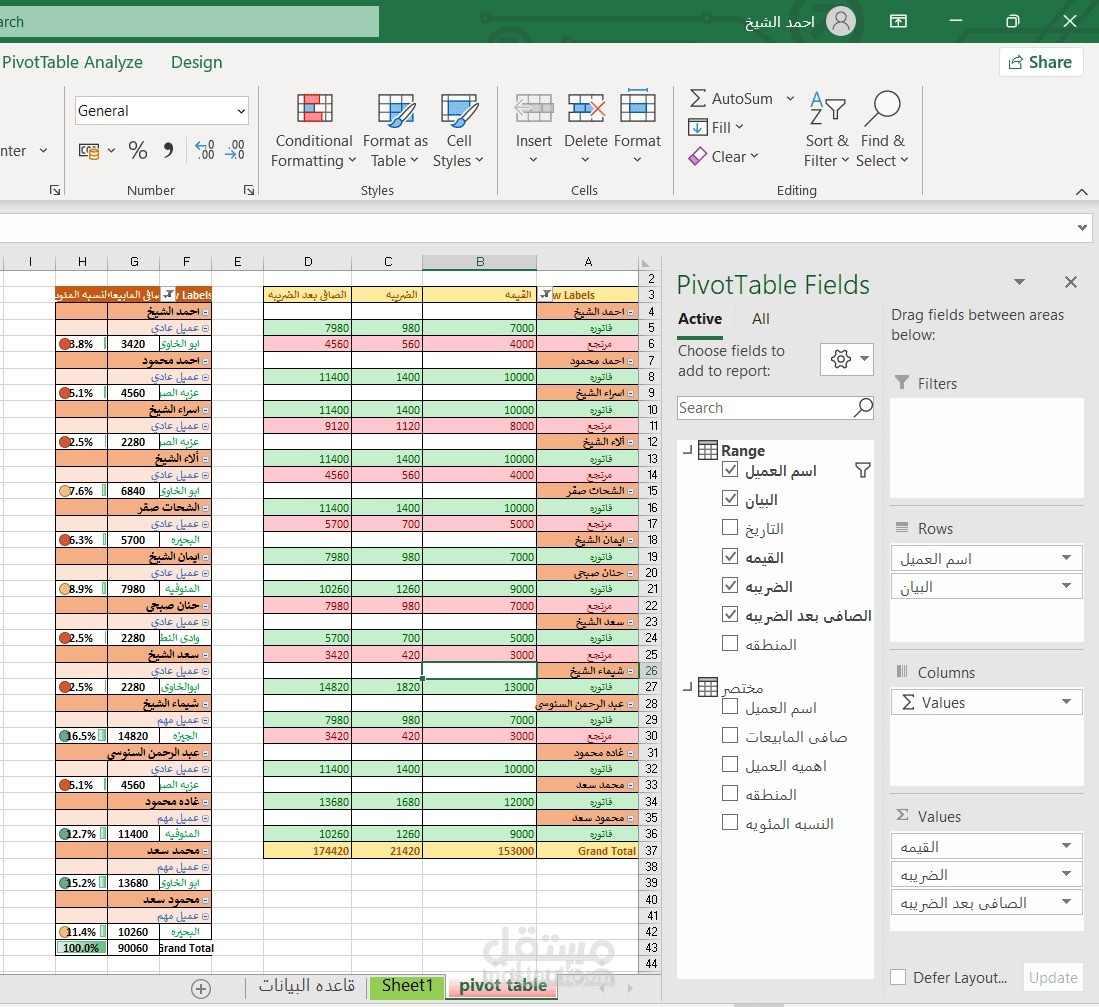Open the PivotTable Fields tools gear
This screenshot has height=1007, width=1099.
[x=847, y=359]
